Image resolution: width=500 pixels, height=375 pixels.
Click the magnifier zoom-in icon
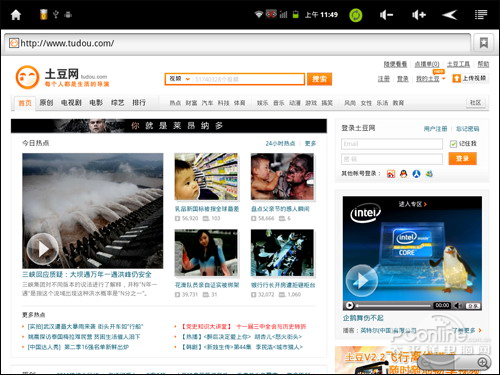pos(482,362)
